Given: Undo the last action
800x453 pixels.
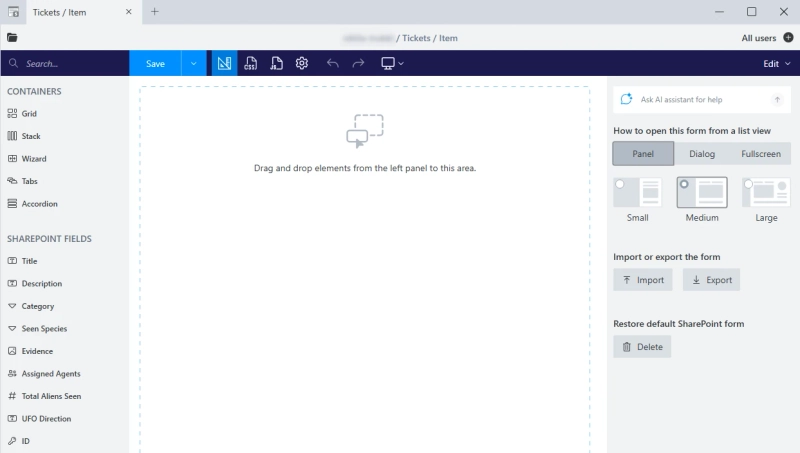Looking at the screenshot, I should pos(333,63).
